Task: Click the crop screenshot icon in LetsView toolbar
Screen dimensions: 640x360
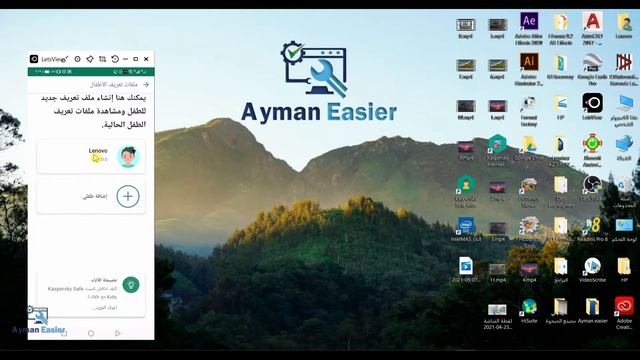Action: point(102,59)
